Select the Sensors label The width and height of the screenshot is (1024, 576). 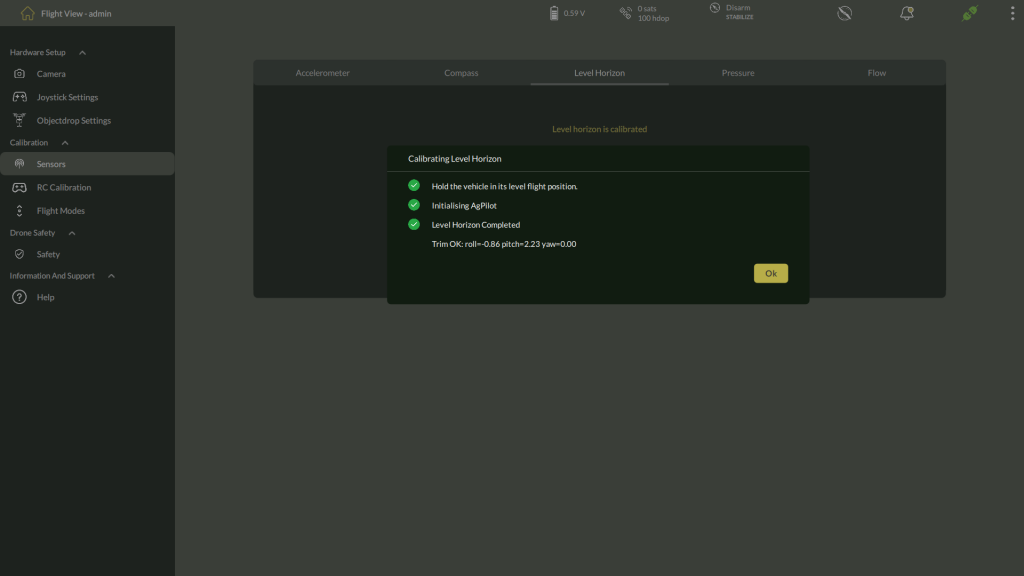pyautogui.click(x=51, y=164)
